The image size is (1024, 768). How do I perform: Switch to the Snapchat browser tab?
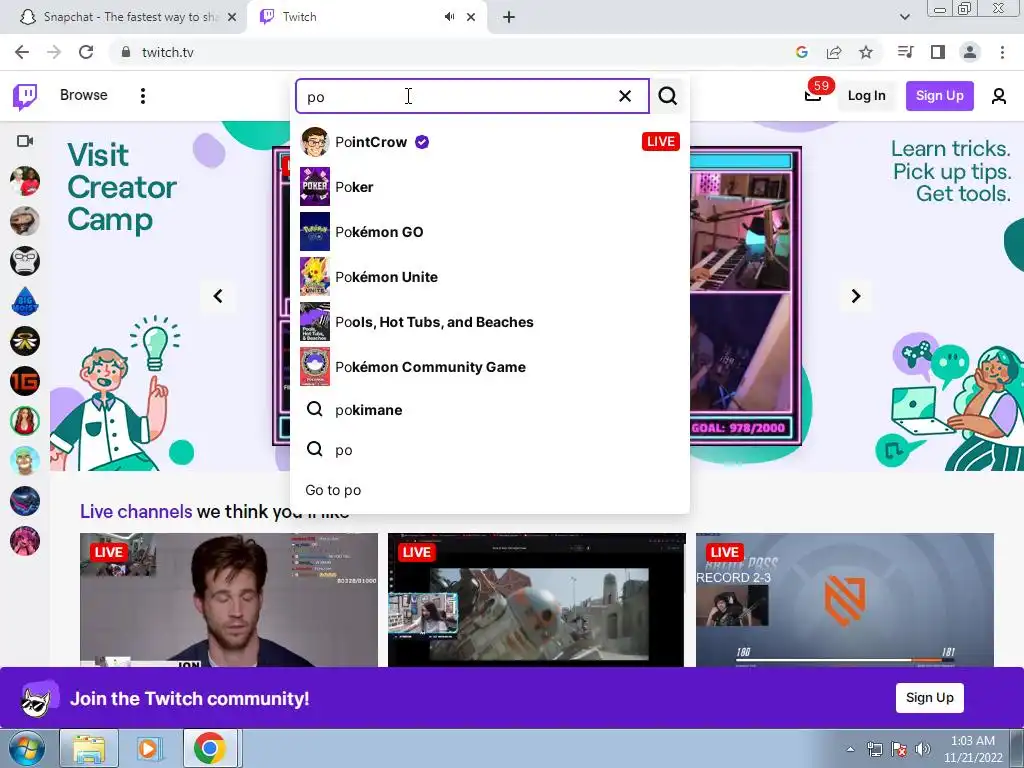tap(124, 17)
